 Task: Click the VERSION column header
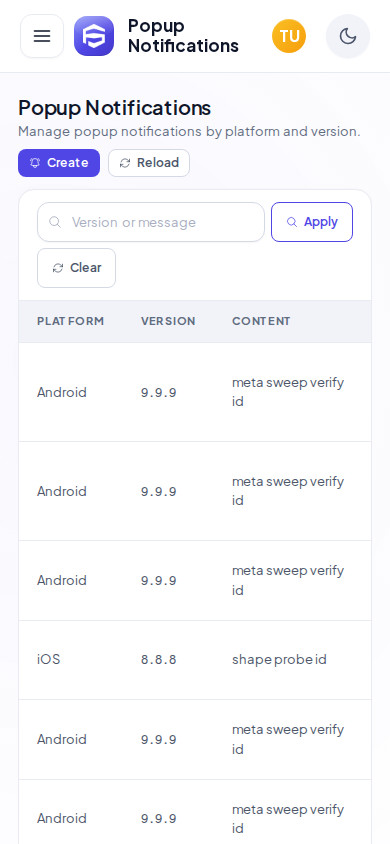[168, 321]
